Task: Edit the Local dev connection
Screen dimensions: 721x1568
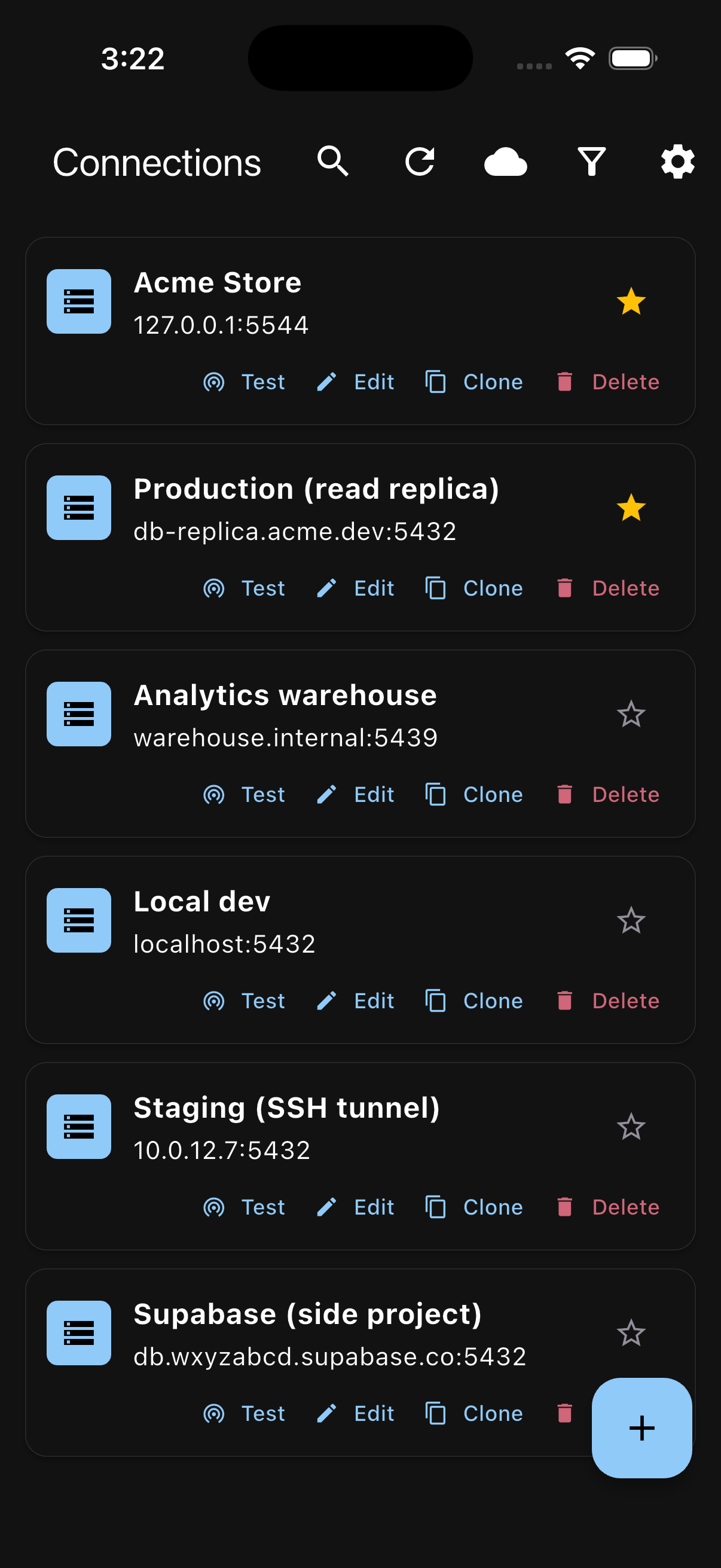Action: pyautogui.click(x=355, y=1001)
